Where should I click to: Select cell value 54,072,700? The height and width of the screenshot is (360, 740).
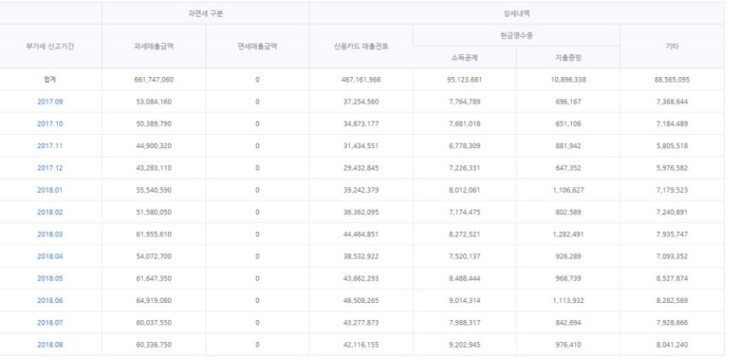pos(154,257)
